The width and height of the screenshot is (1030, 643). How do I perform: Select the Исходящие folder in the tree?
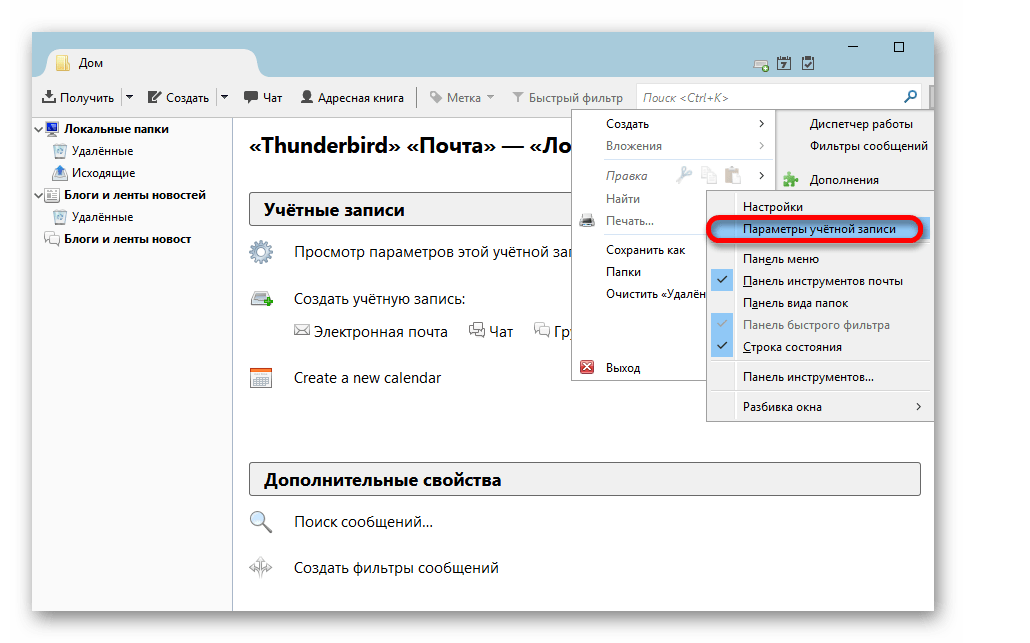(x=103, y=173)
